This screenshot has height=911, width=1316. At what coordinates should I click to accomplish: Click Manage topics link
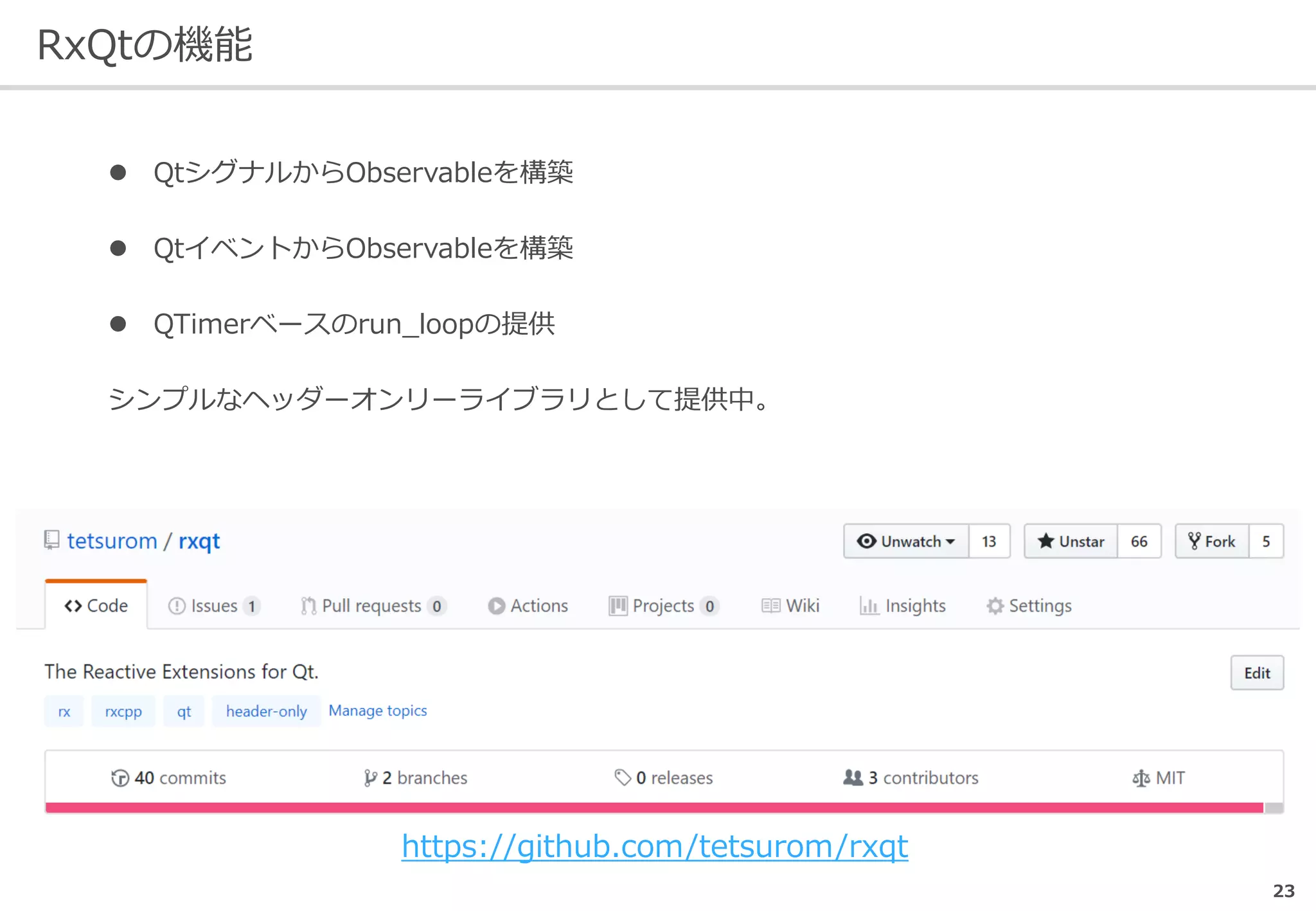click(378, 711)
